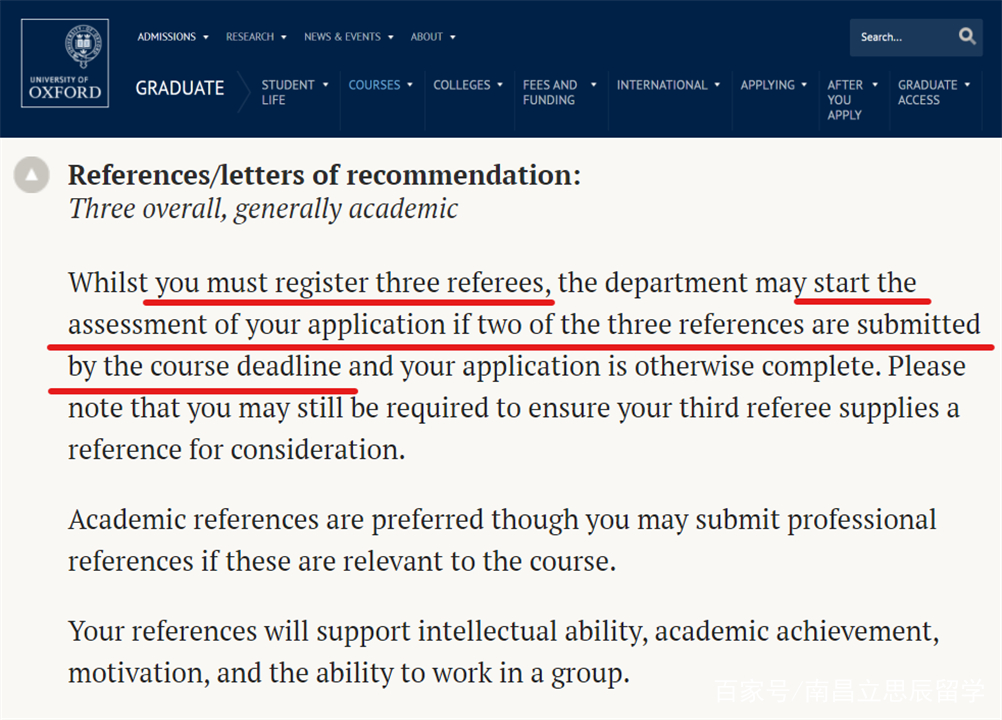Click the arrow beside Admissions

click(x=206, y=37)
